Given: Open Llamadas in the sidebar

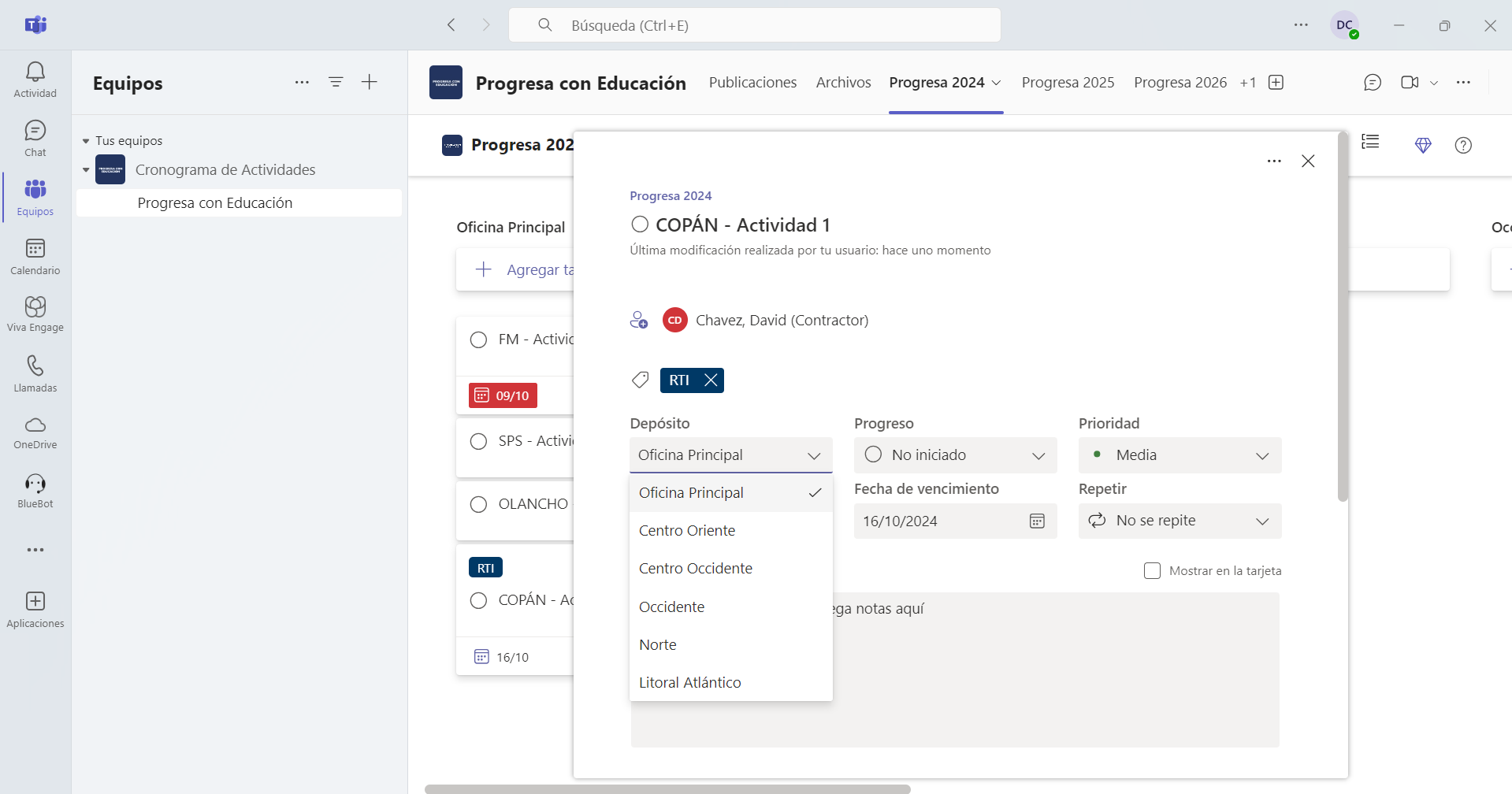Looking at the screenshot, I should pos(35,373).
